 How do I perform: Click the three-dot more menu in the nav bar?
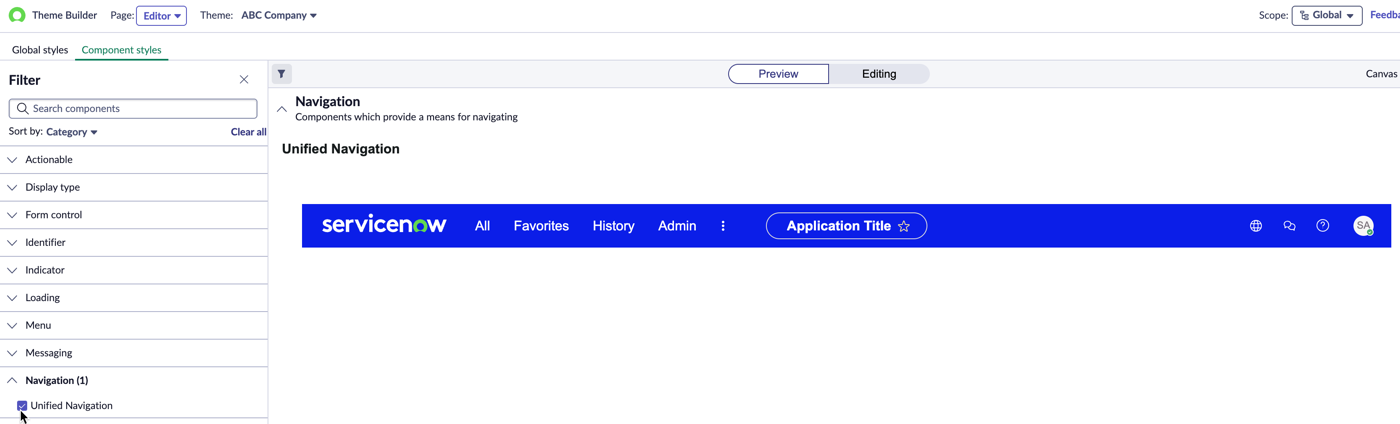click(723, 226)
